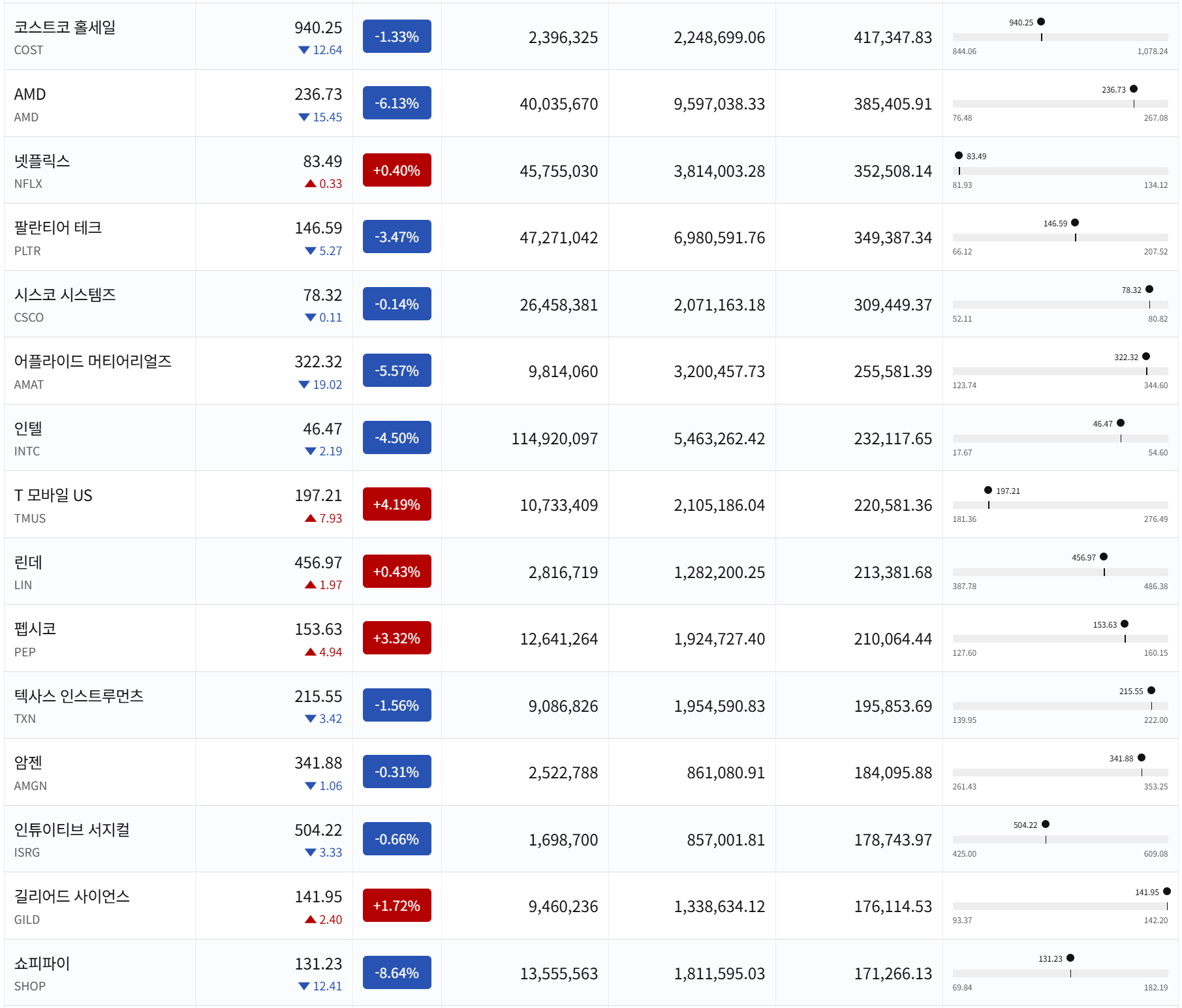Open the 시스코 시스템즈 stock link
The image size is (1182, 1008).
click(65, 295)
